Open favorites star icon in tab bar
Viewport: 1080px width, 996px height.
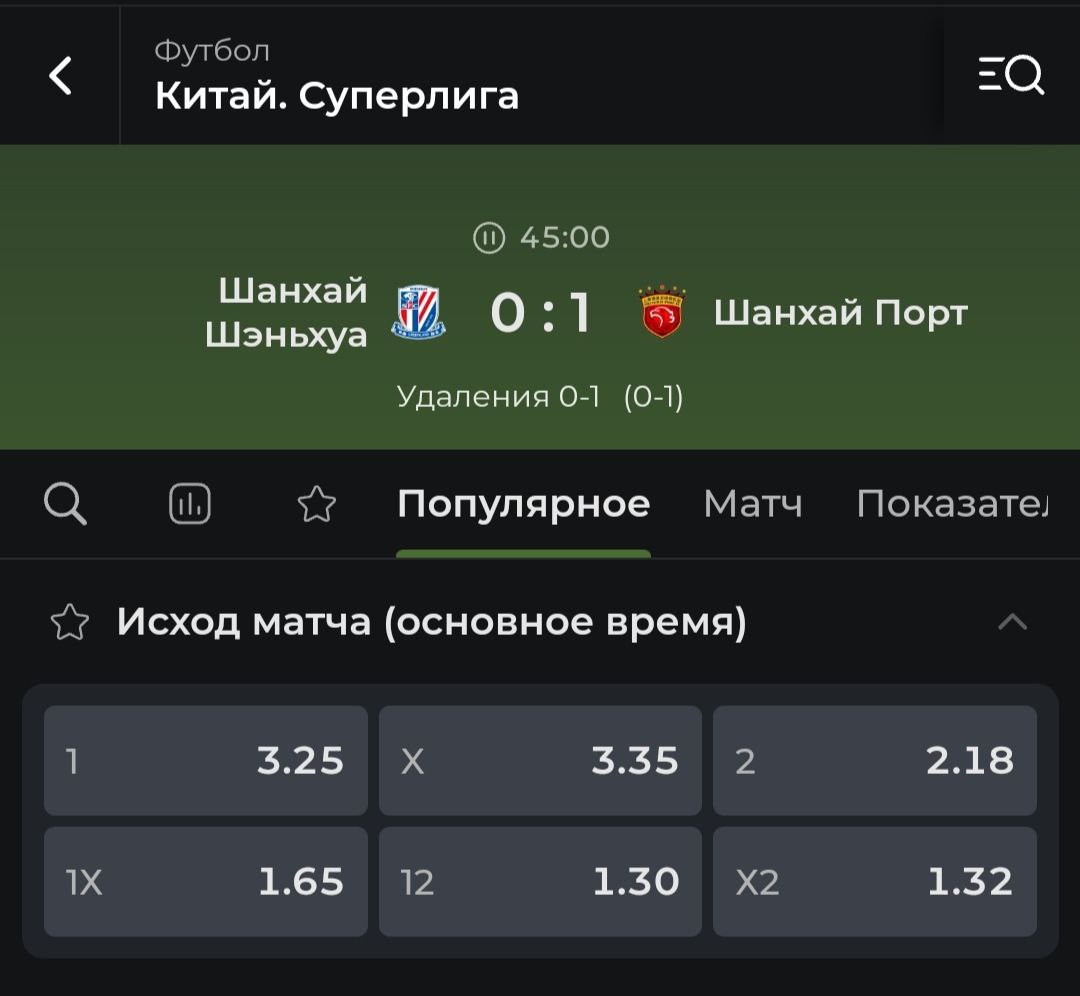click(317, 504)
